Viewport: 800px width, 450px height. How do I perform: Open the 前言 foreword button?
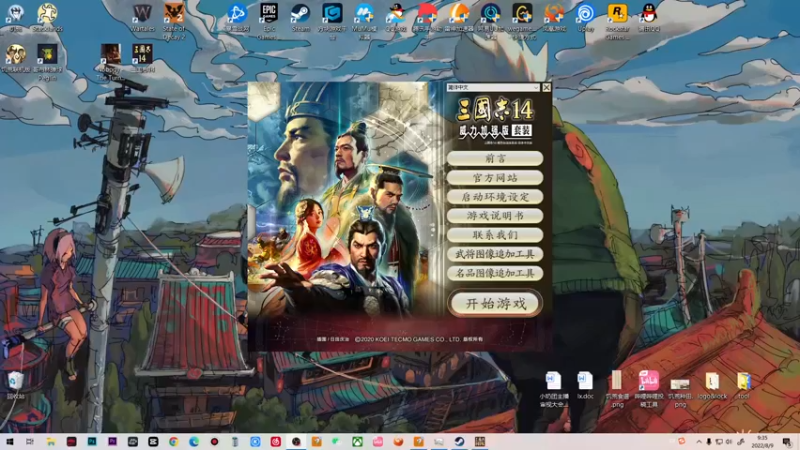point(495,159)
